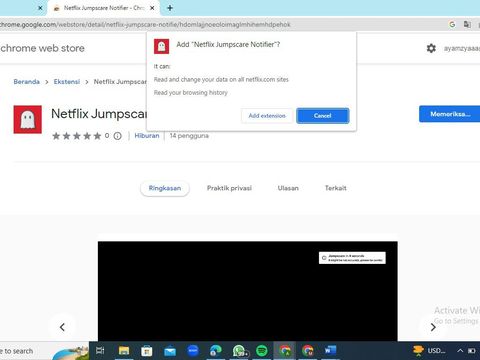Open the active Chrome window on taskbar

click(x=285, y=351)
